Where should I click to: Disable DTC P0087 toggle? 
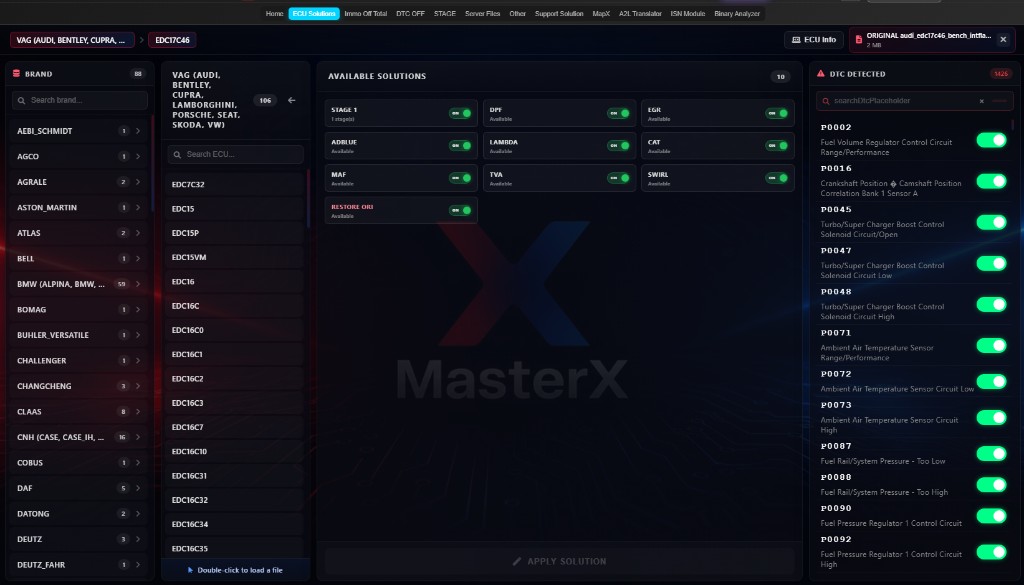(x=991, y=453)
